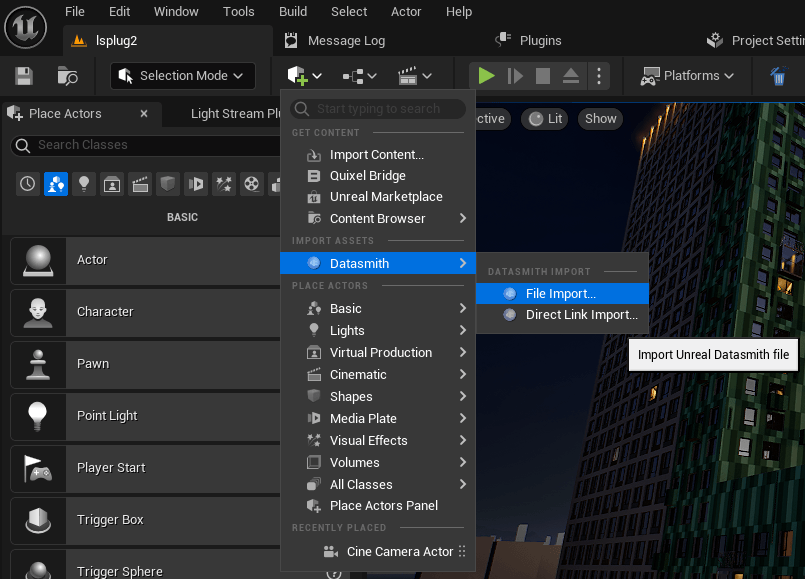Save the current level with floppy icon
The image size is (805, 579).
(24, 76)
